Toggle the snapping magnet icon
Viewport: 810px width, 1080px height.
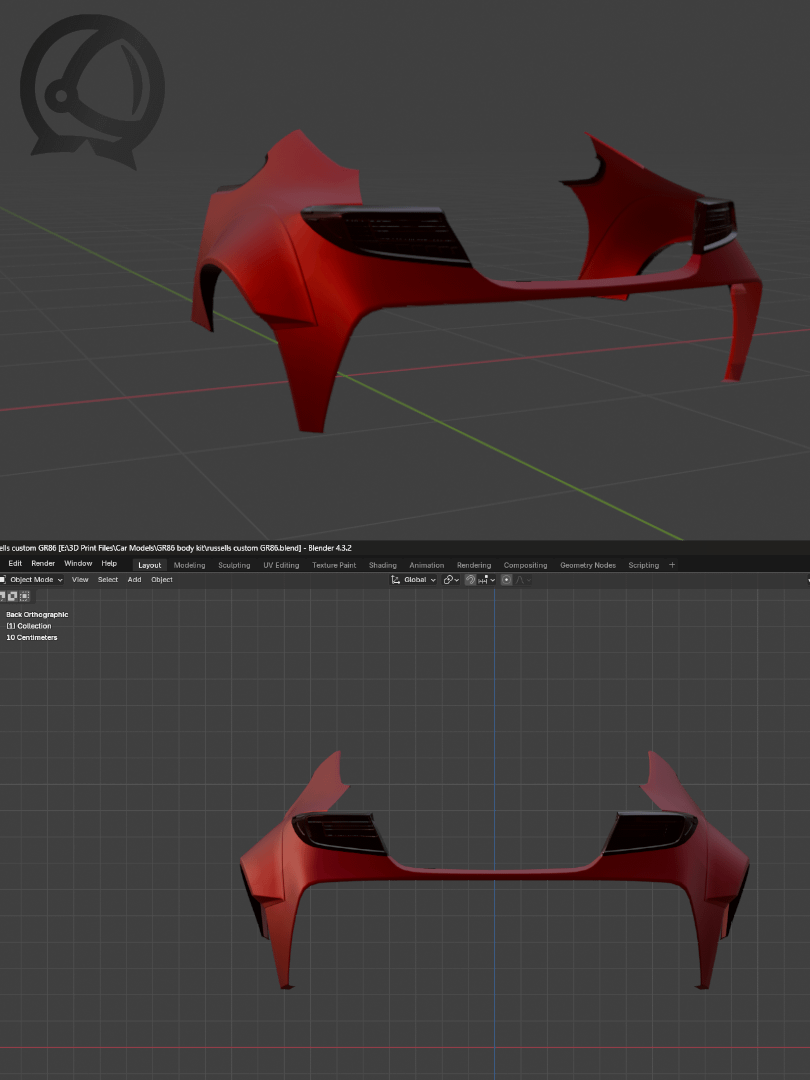pyautogui.click(x=470, y=580)
